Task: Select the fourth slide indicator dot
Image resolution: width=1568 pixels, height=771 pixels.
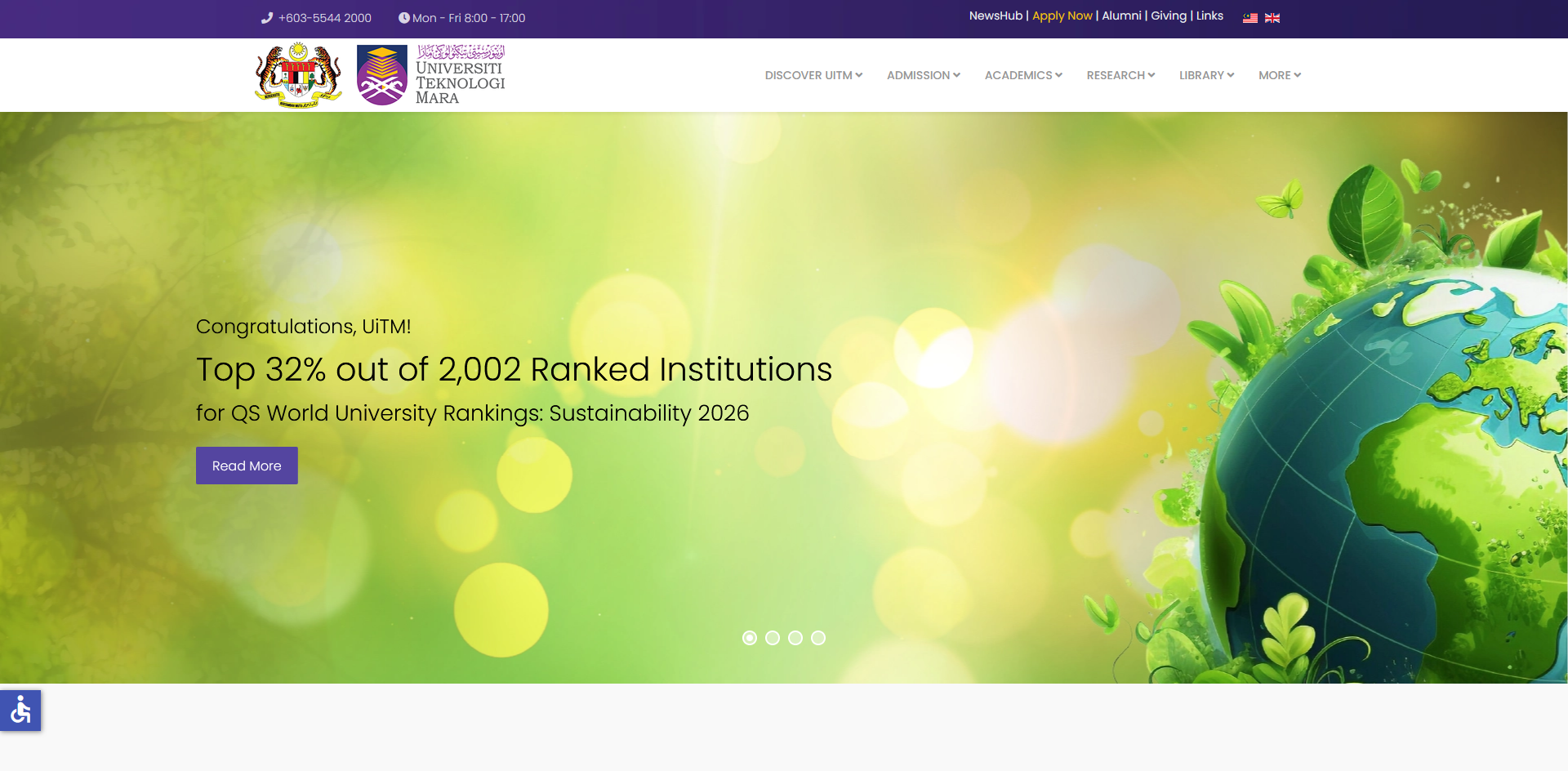Action: (x=818, y=638)
